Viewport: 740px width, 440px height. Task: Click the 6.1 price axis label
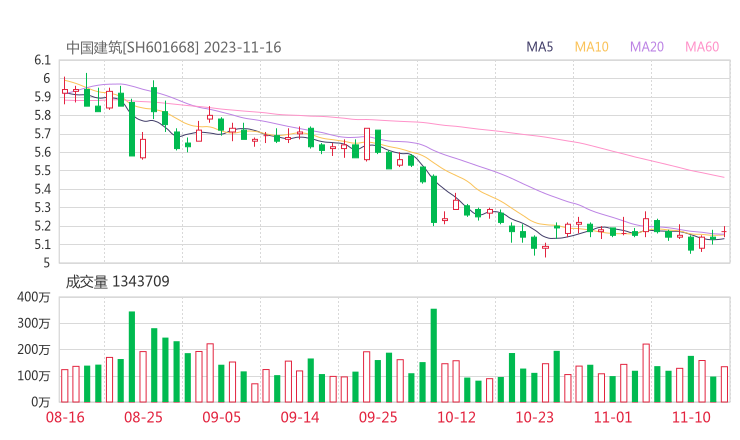tap(42, 60)
